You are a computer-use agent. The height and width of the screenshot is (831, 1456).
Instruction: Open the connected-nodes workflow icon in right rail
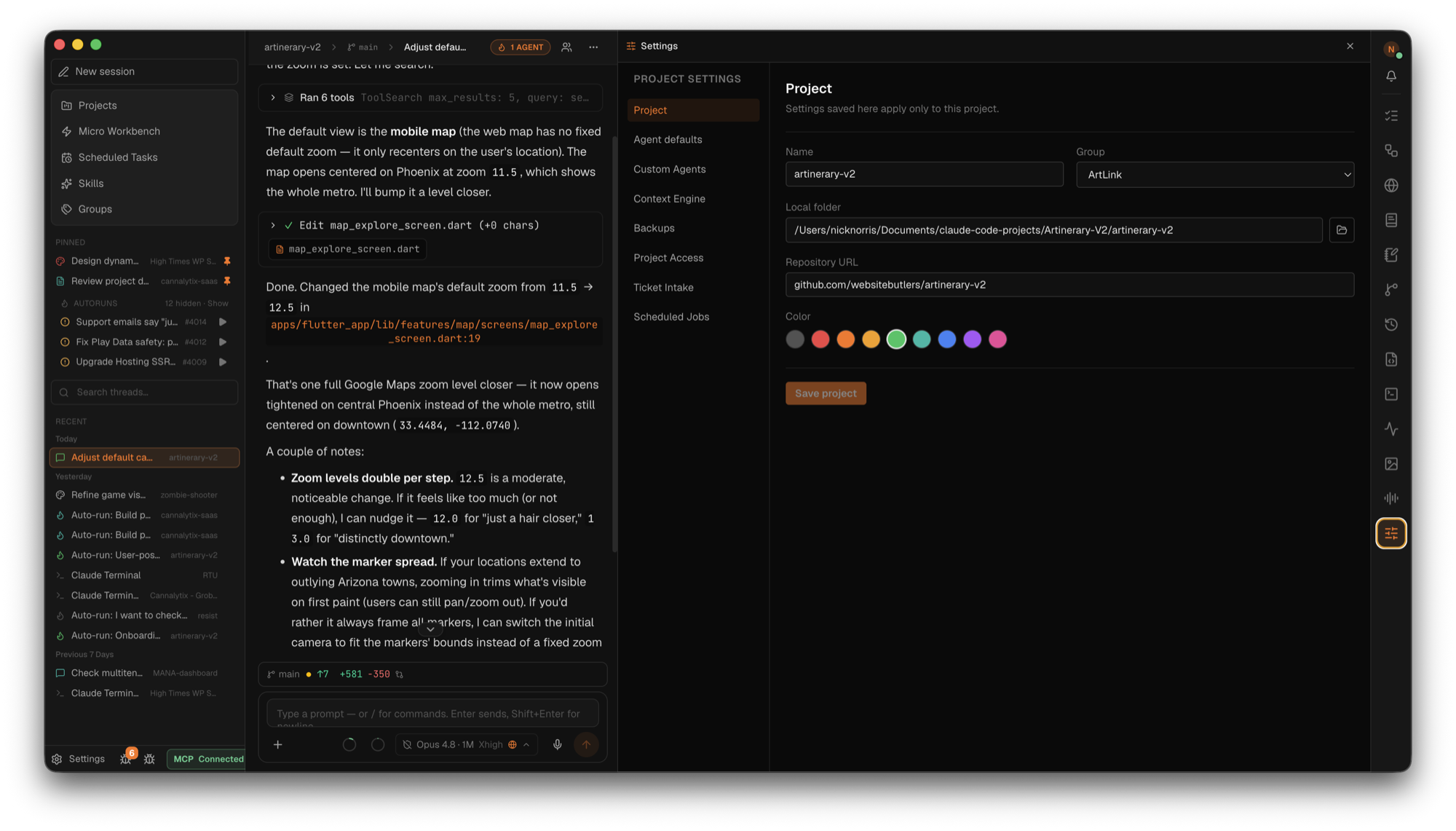1390,151
